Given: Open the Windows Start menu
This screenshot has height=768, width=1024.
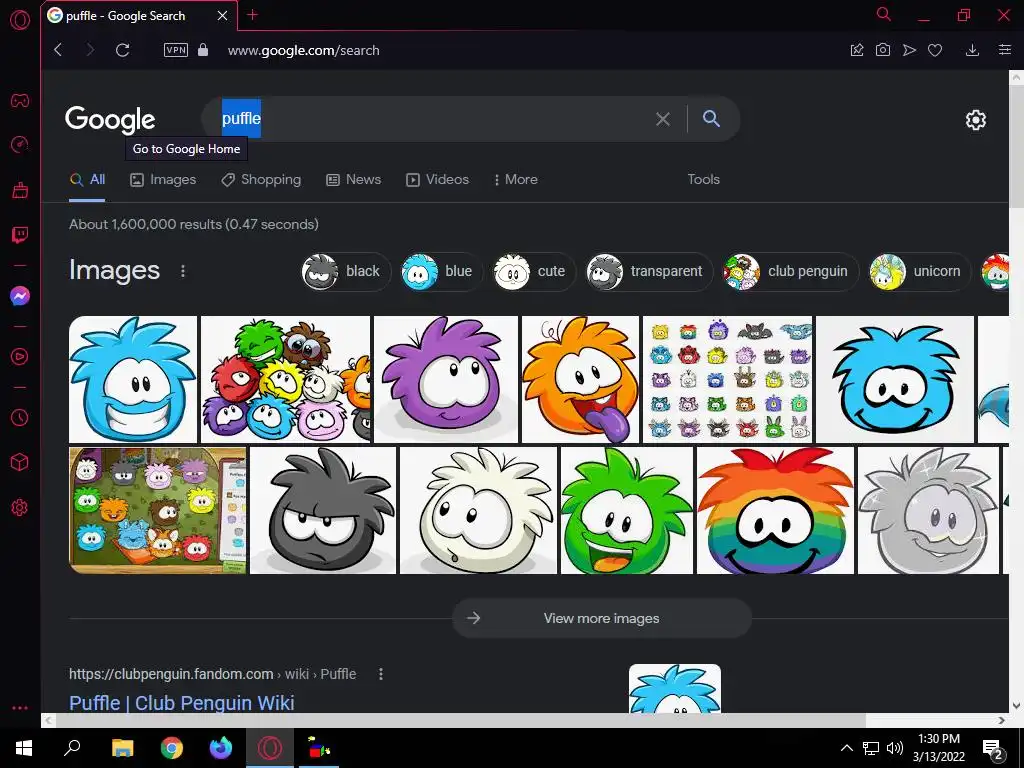Looking at the screenshot, I should (24, 748).
